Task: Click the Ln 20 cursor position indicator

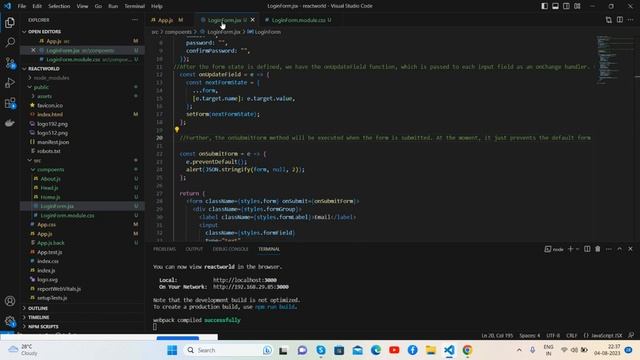Action: click(x=497, y=335)
